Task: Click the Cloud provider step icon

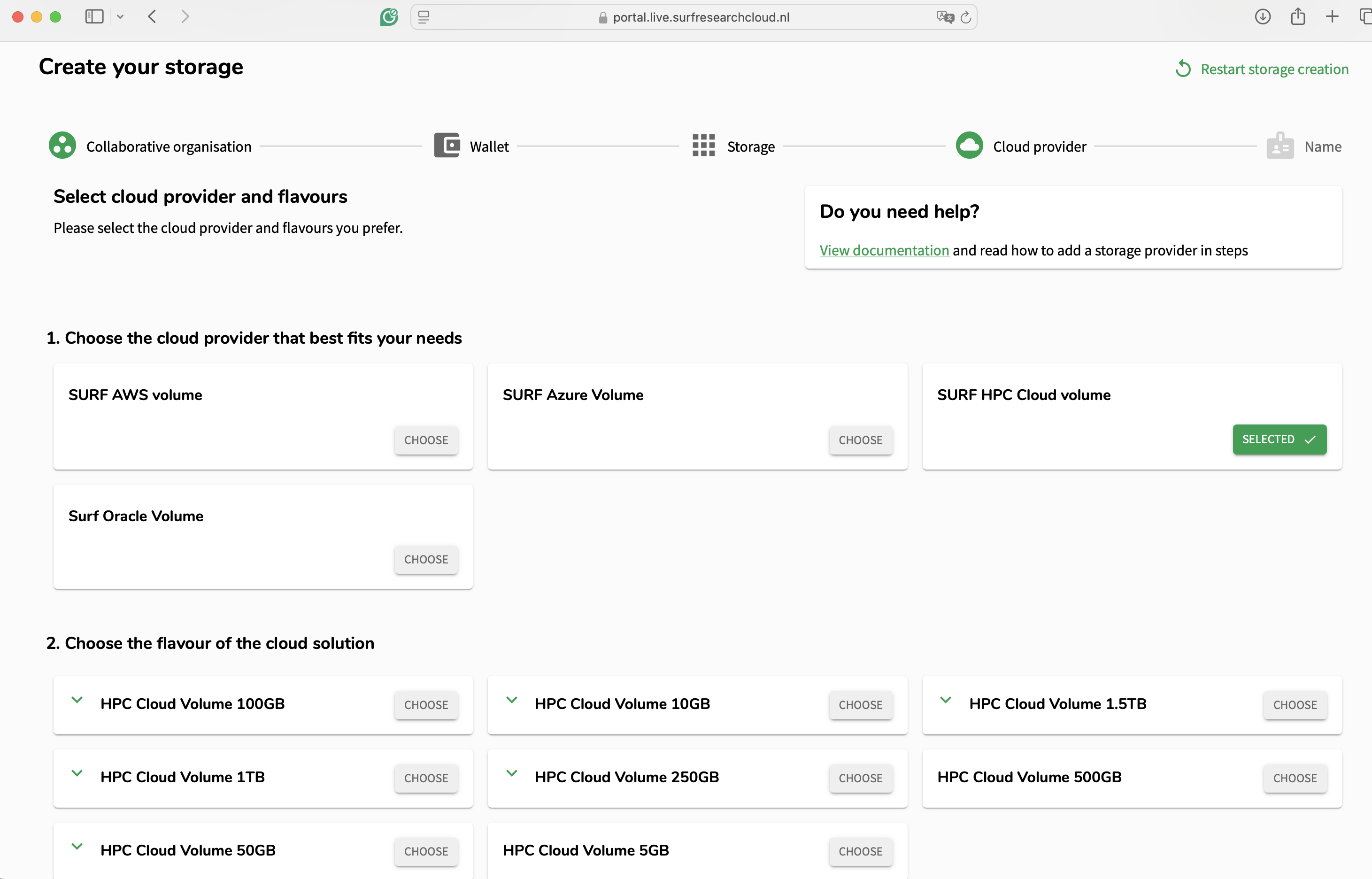Action: click(x=969, y=146)
